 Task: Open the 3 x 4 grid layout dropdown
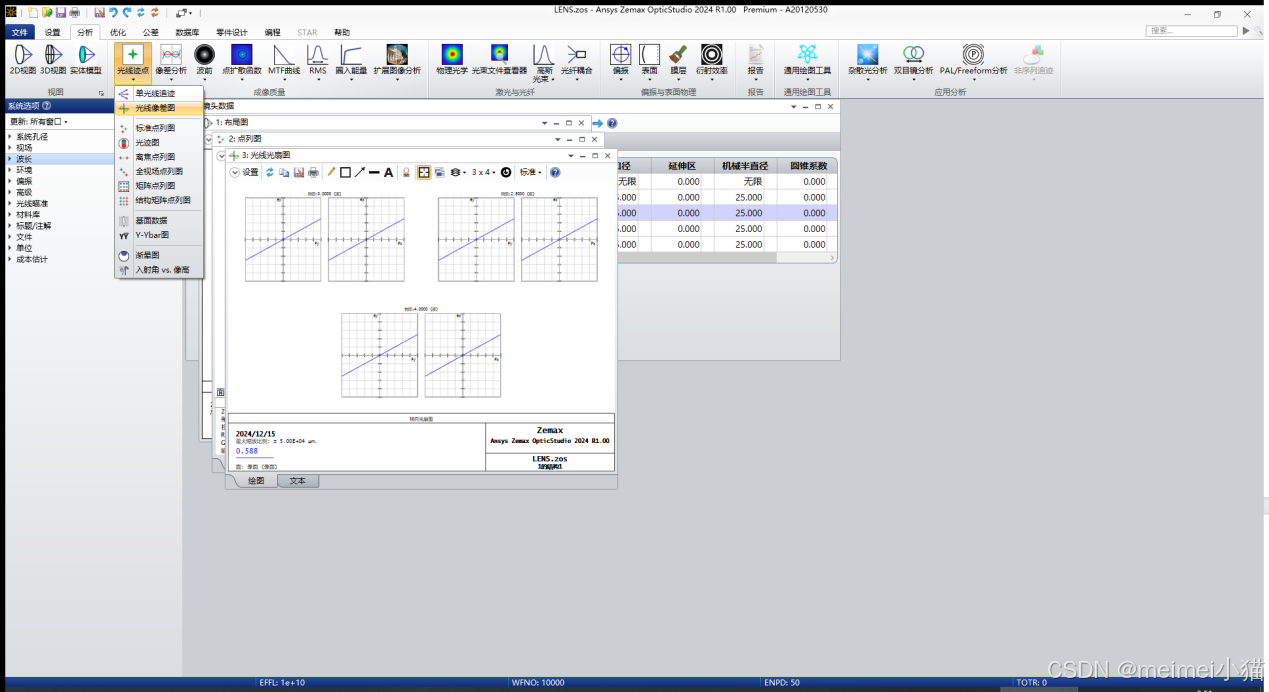pyautogui.click(x=484, y=172)
